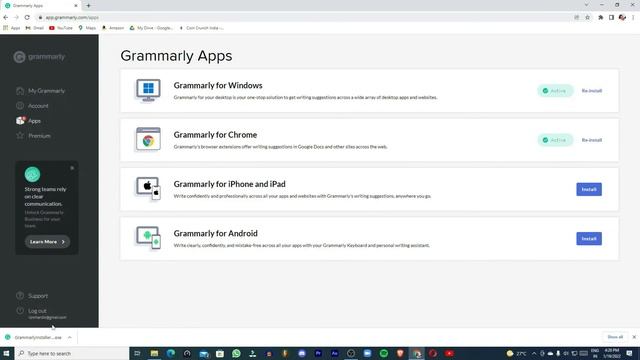Open File Explorer from the taskbar
This screenshot has width=640, height=360.
[x=154, y=353]
